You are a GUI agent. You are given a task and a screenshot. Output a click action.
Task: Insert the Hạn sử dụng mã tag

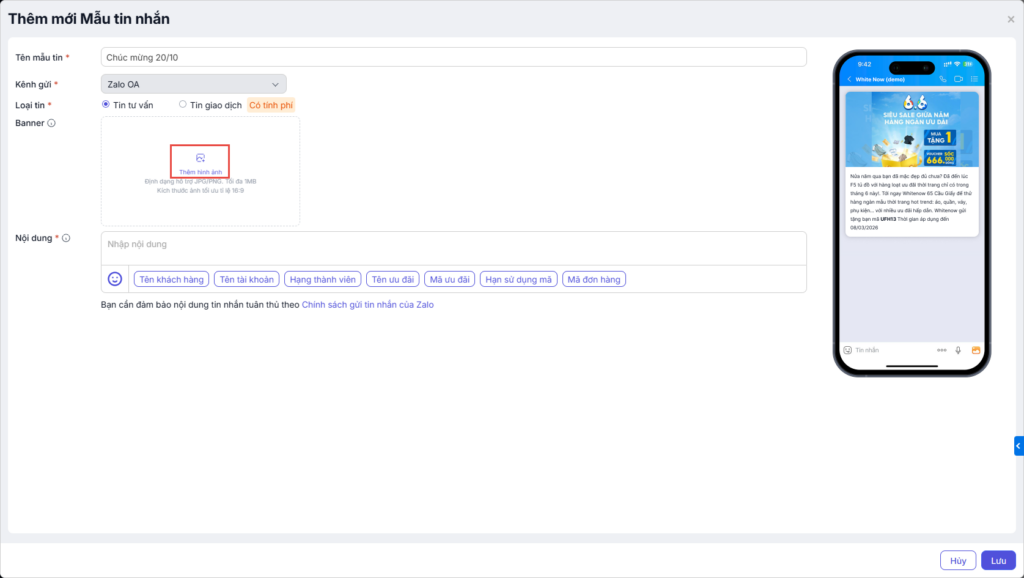click(519, 280)
